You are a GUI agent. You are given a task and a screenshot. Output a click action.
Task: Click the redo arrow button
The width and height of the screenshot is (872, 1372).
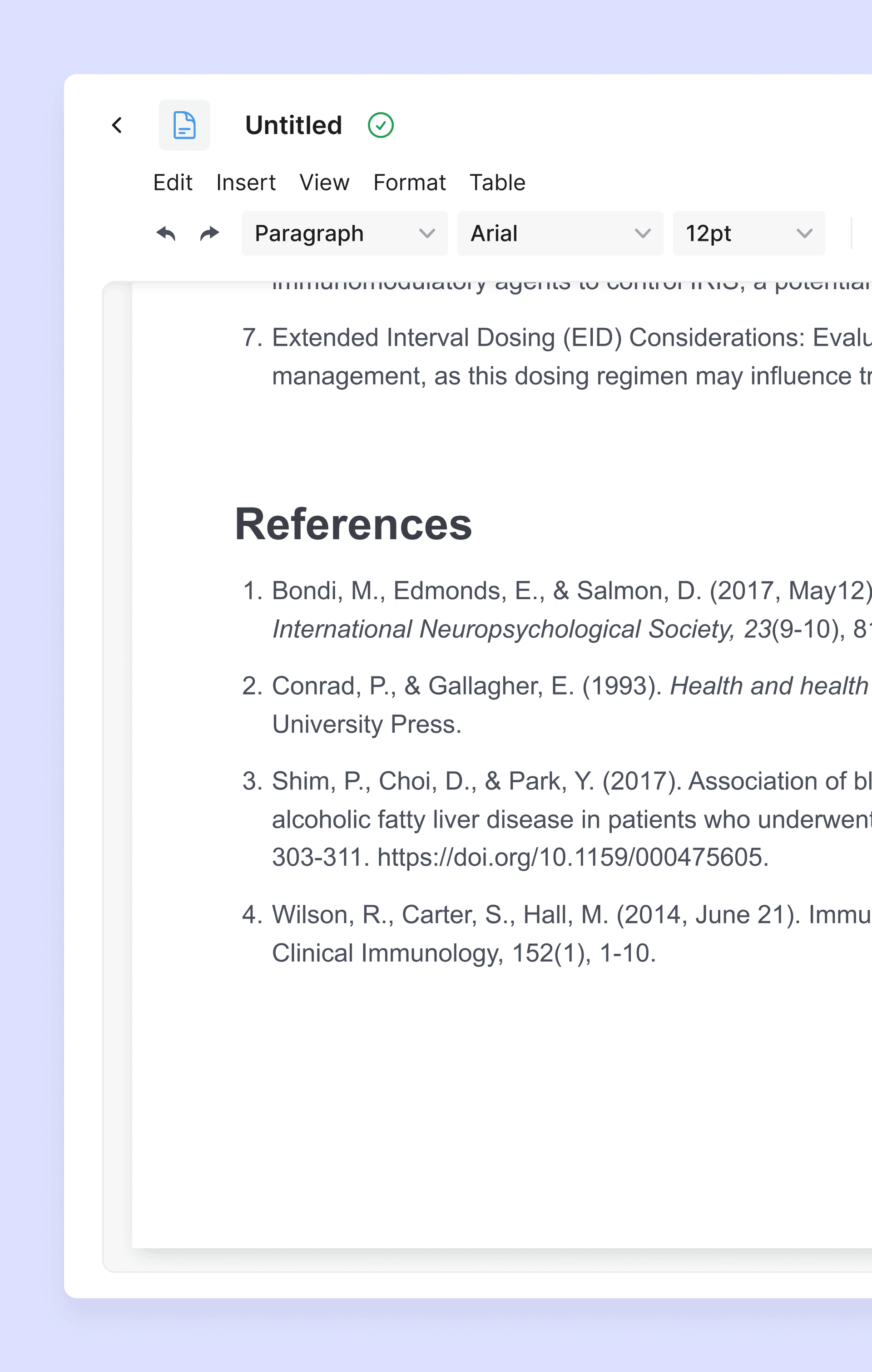pos(210,234)
